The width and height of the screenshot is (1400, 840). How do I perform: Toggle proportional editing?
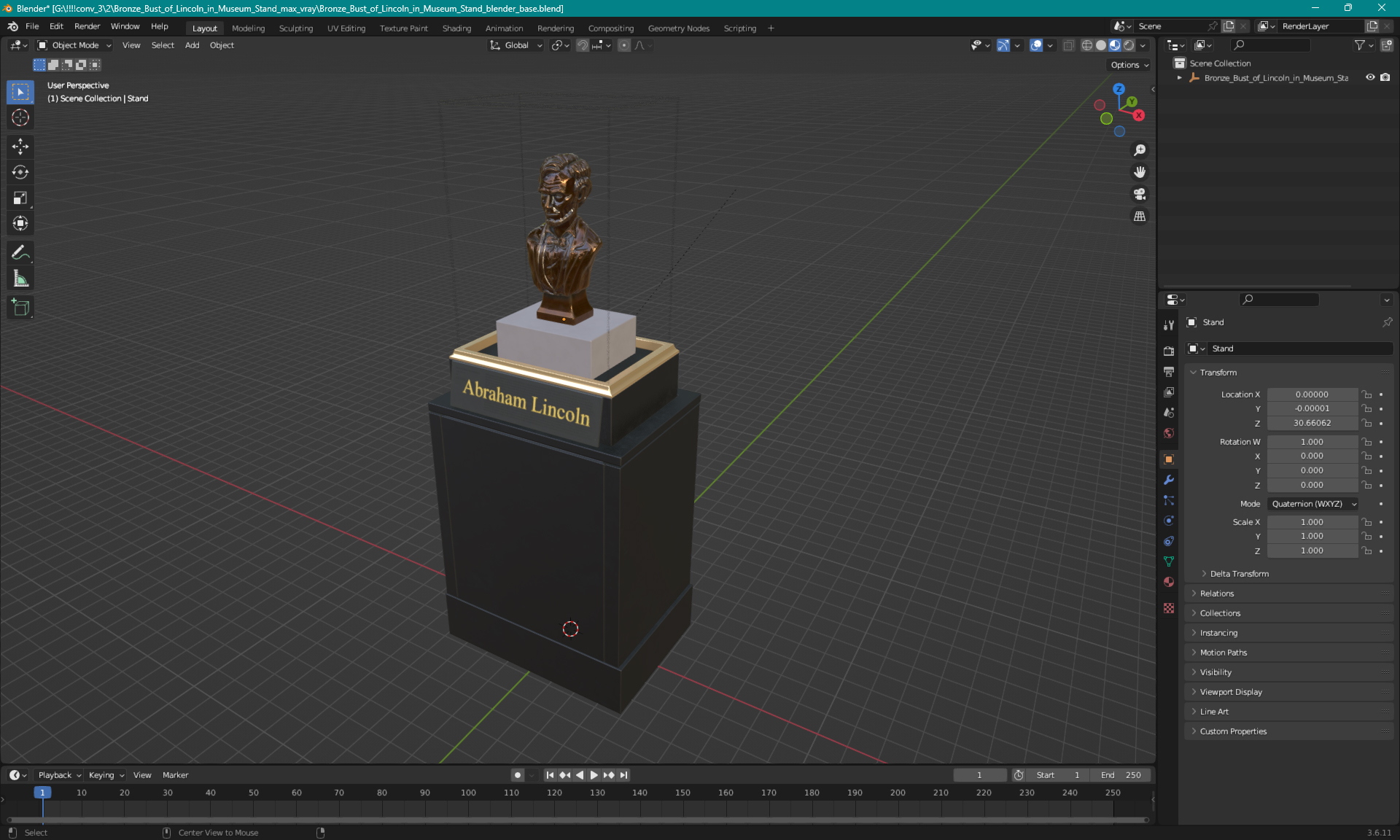(624, 45)
